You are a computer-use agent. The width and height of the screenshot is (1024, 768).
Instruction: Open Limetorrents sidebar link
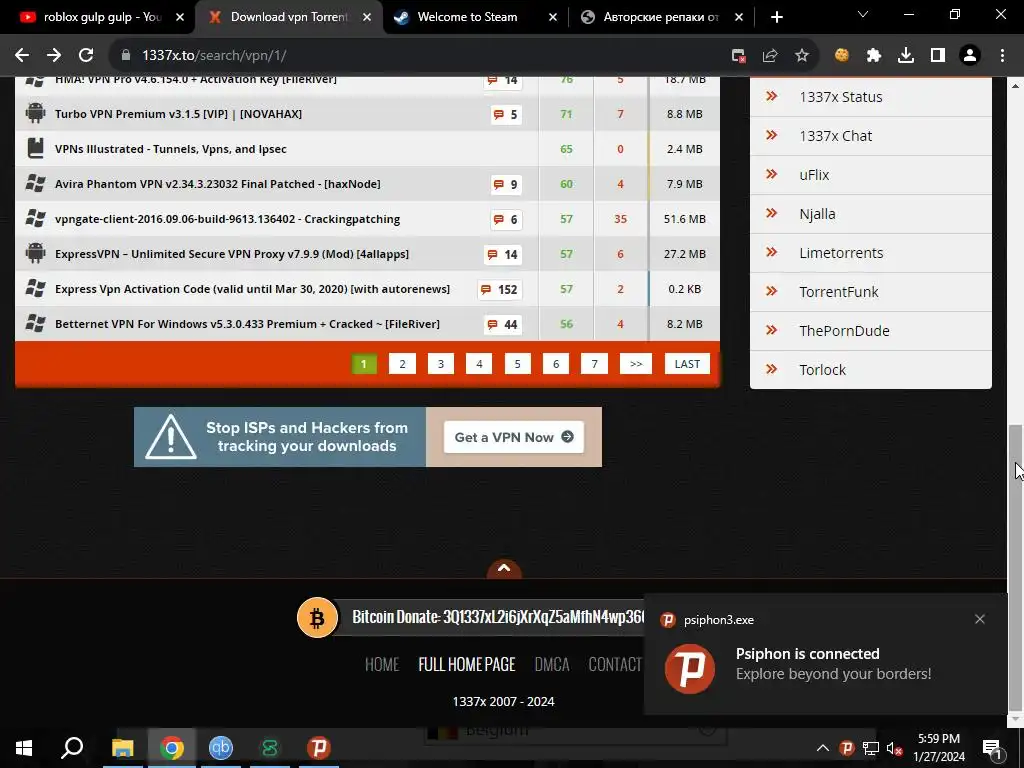(x=841, y=253)
